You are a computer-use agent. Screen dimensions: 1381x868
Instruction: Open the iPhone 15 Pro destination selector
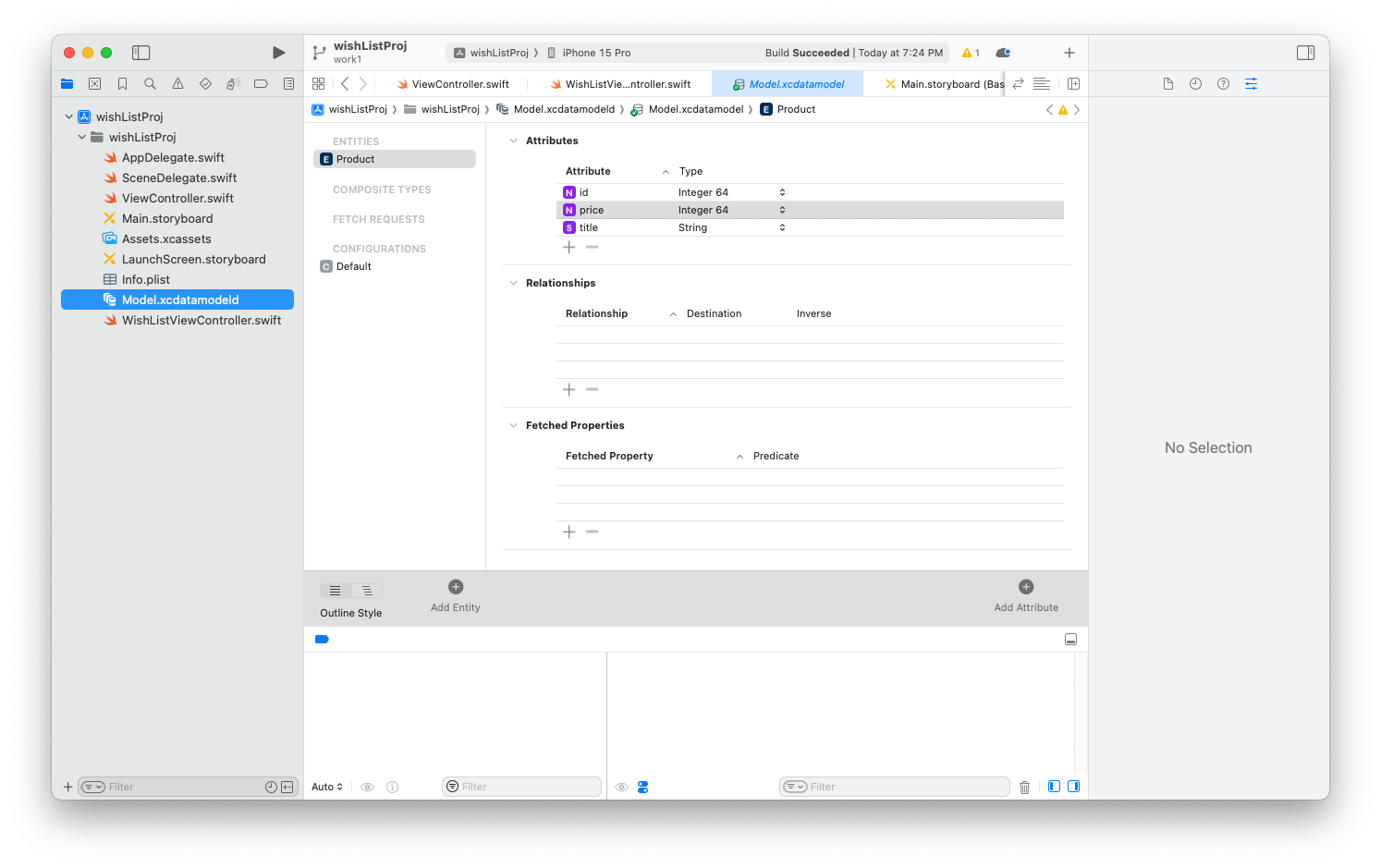click(x=589, y=53)
